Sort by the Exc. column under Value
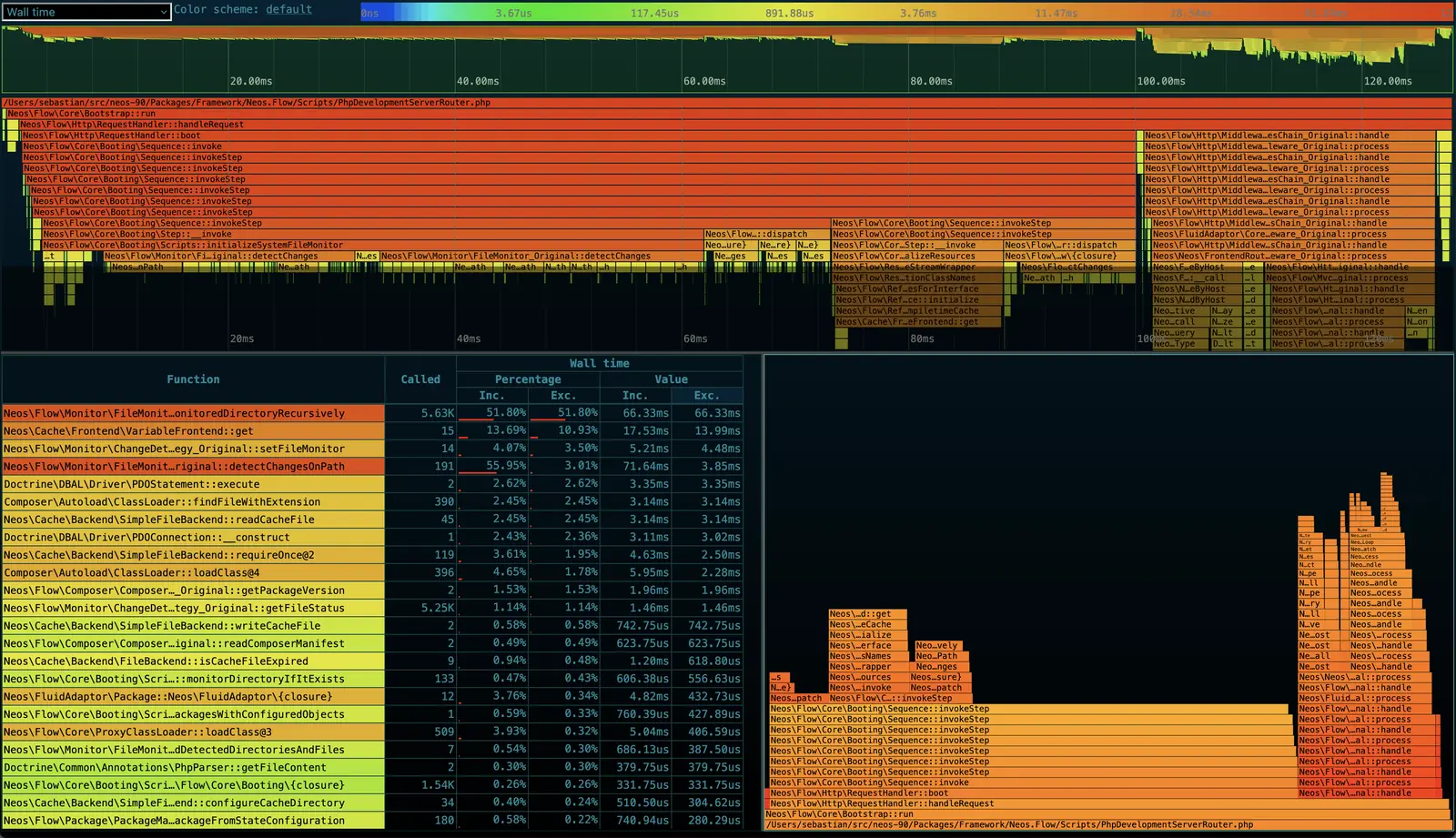 point(706,396)
